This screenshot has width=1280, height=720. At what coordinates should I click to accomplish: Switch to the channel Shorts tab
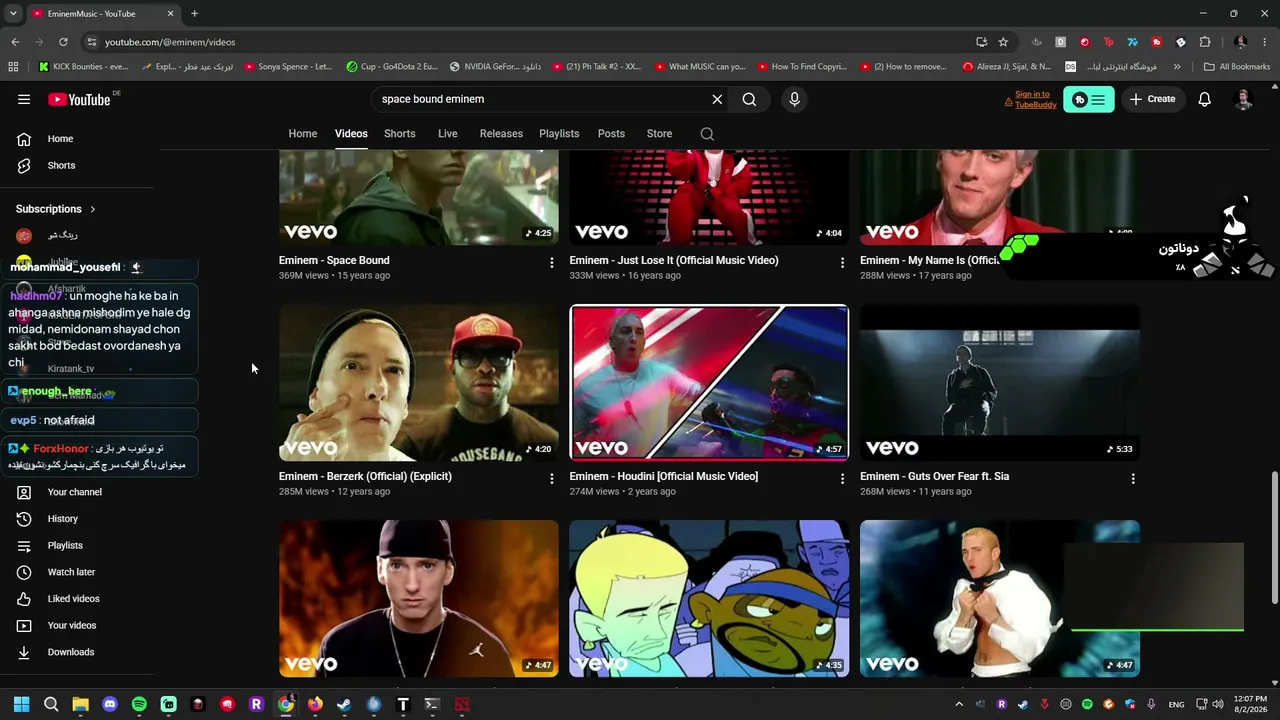click(400, 134)
